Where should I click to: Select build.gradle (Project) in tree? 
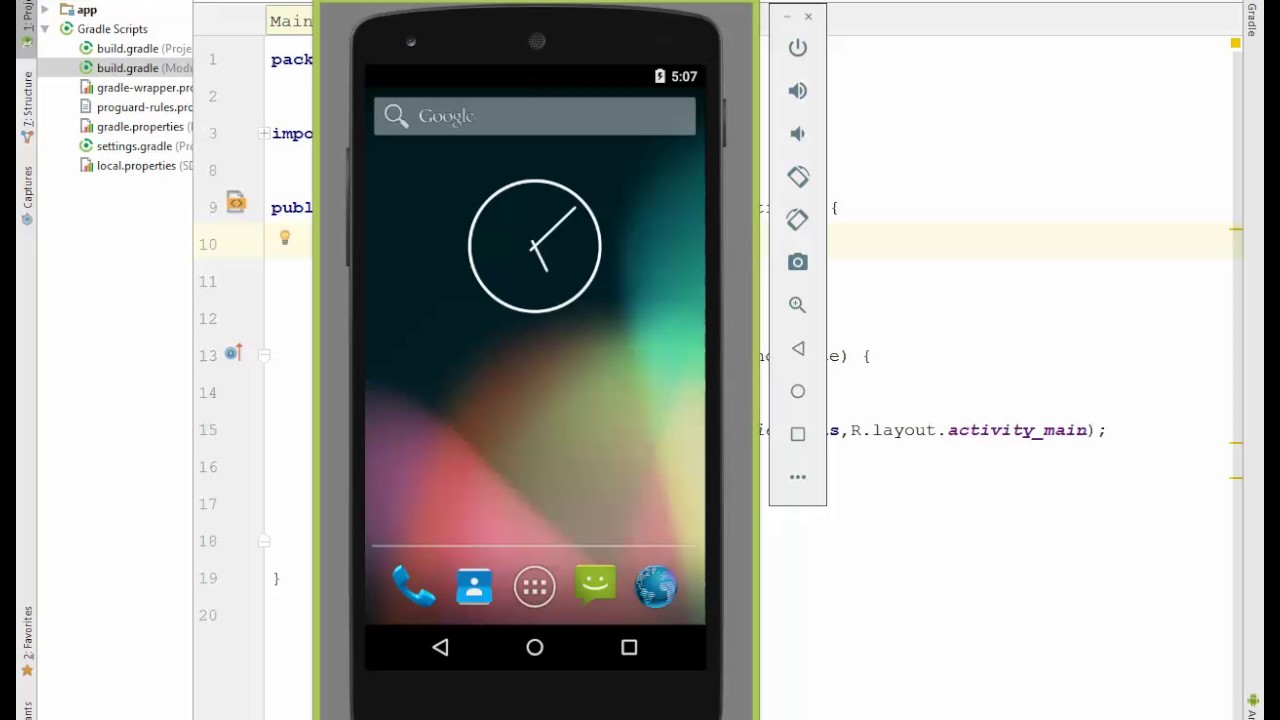click(135, 49)
